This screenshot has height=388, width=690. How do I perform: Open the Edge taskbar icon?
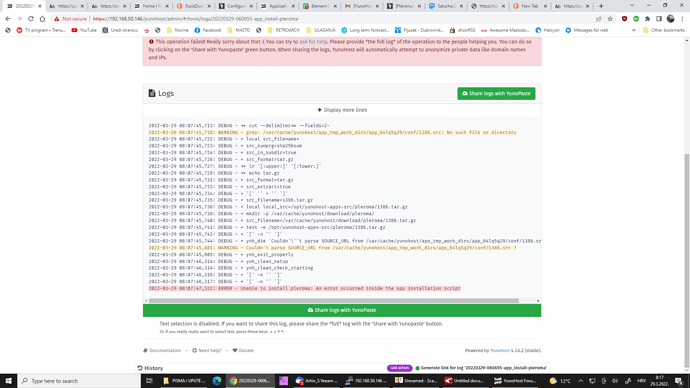[x=217, y=381]
